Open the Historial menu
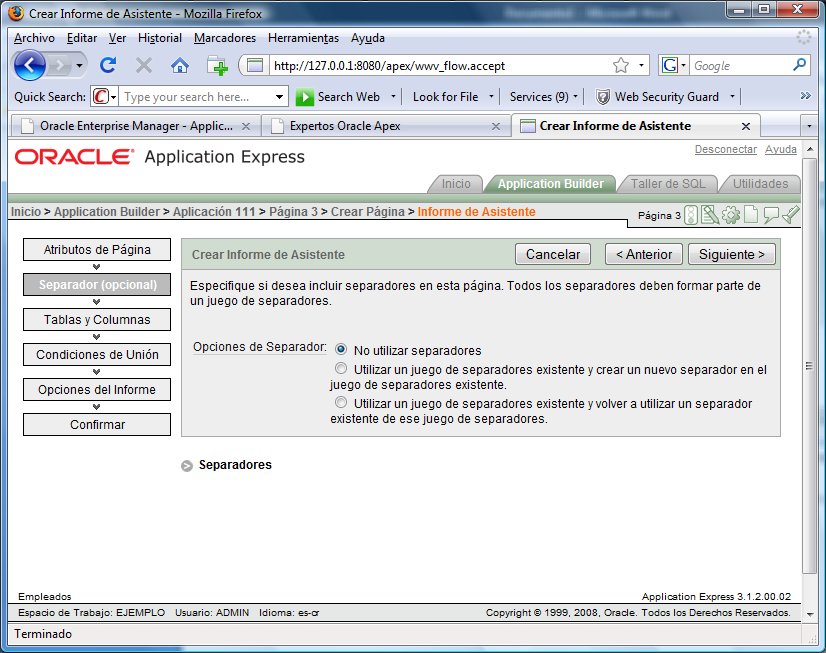Image resolution: width=826 pixels, height=653 pixels. point(160,38)
